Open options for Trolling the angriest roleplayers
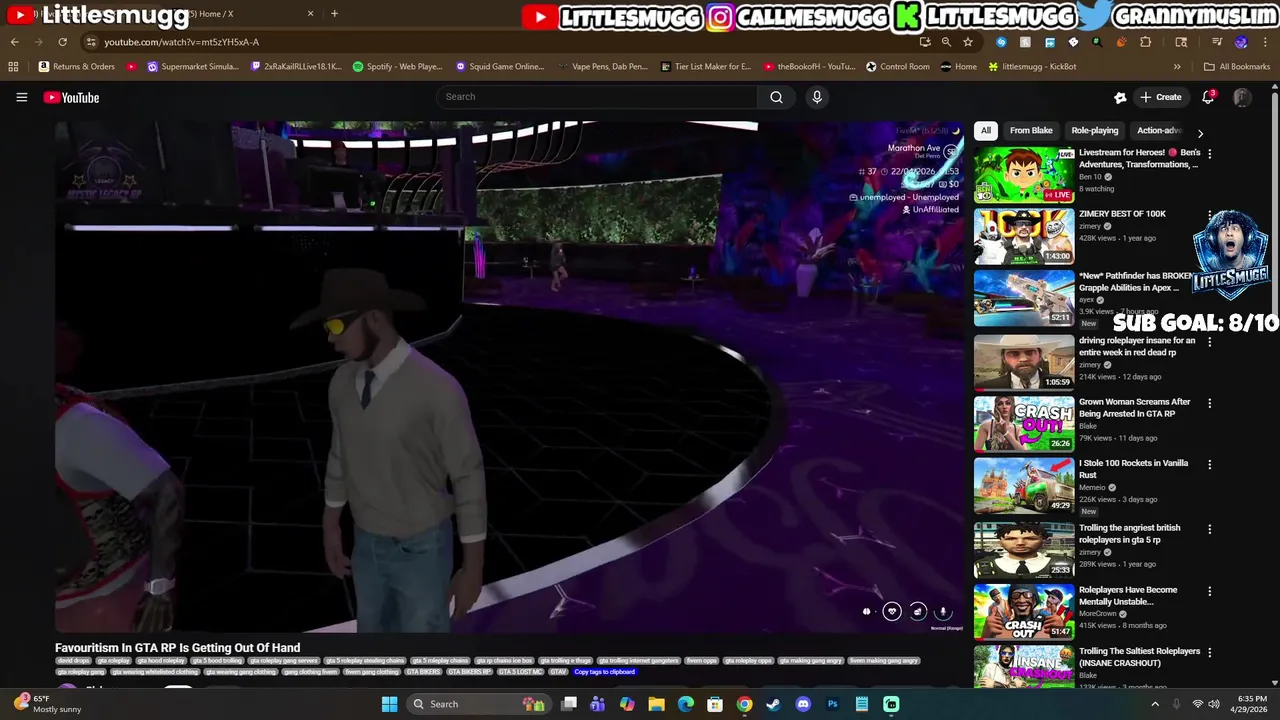The height and width of the screenshot is (720, 1280). point(1209,529)
